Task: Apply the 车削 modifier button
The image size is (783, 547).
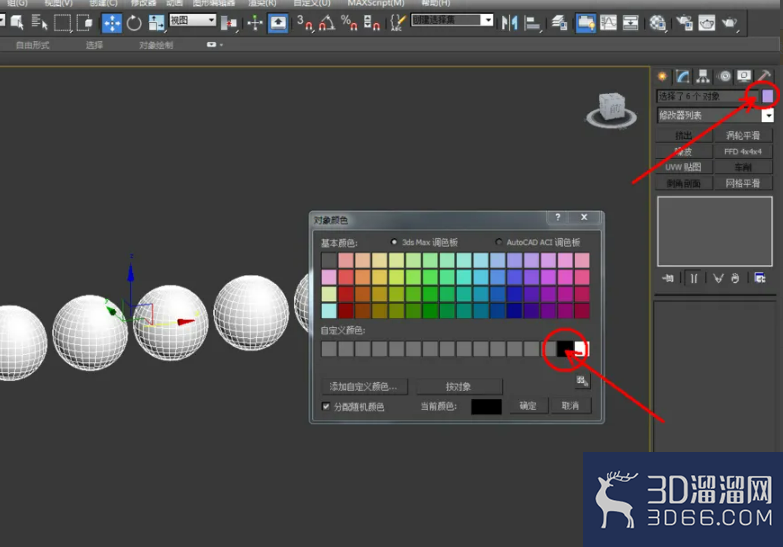Action: pos(743,167)
